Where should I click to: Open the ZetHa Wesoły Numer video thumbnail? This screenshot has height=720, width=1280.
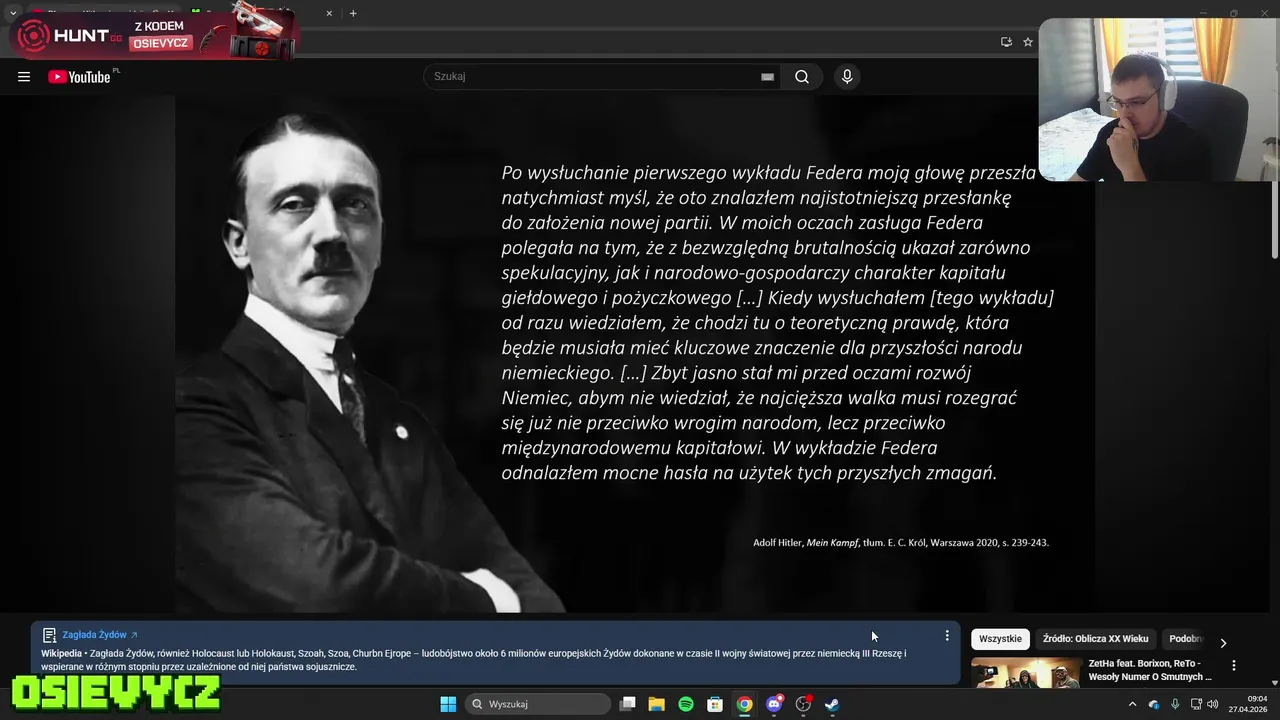[x=1026, y=673]
